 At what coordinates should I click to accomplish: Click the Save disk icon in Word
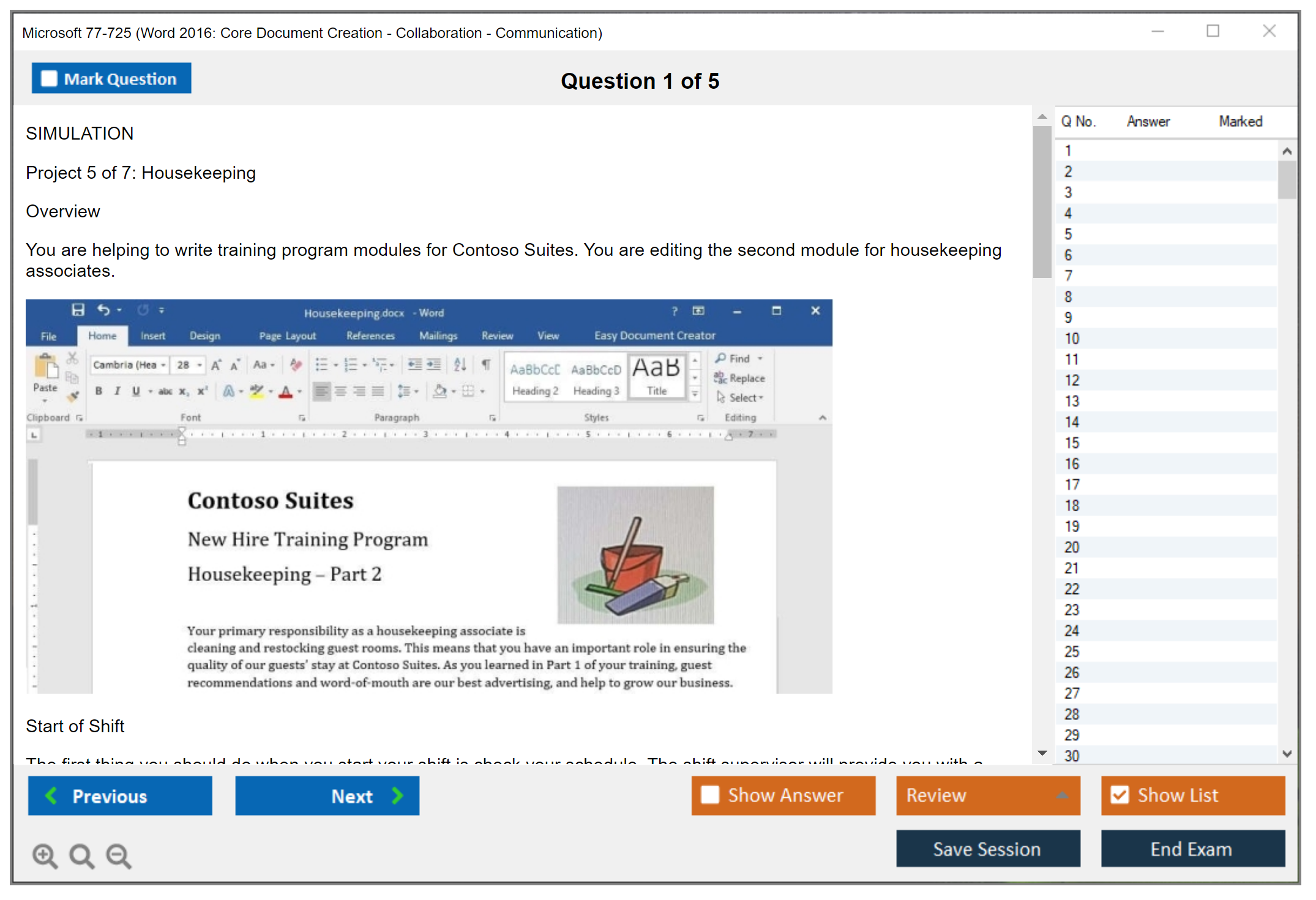point(78,310)
